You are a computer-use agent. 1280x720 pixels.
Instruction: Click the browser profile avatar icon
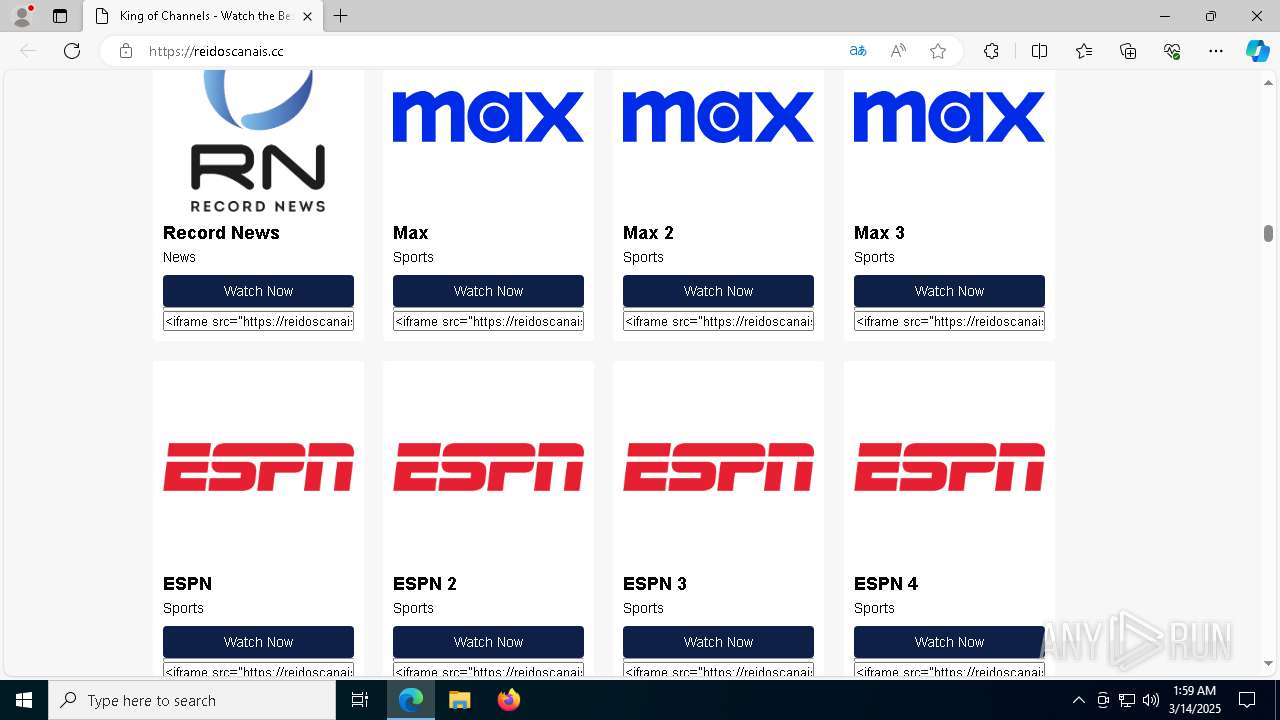[22, 16]
